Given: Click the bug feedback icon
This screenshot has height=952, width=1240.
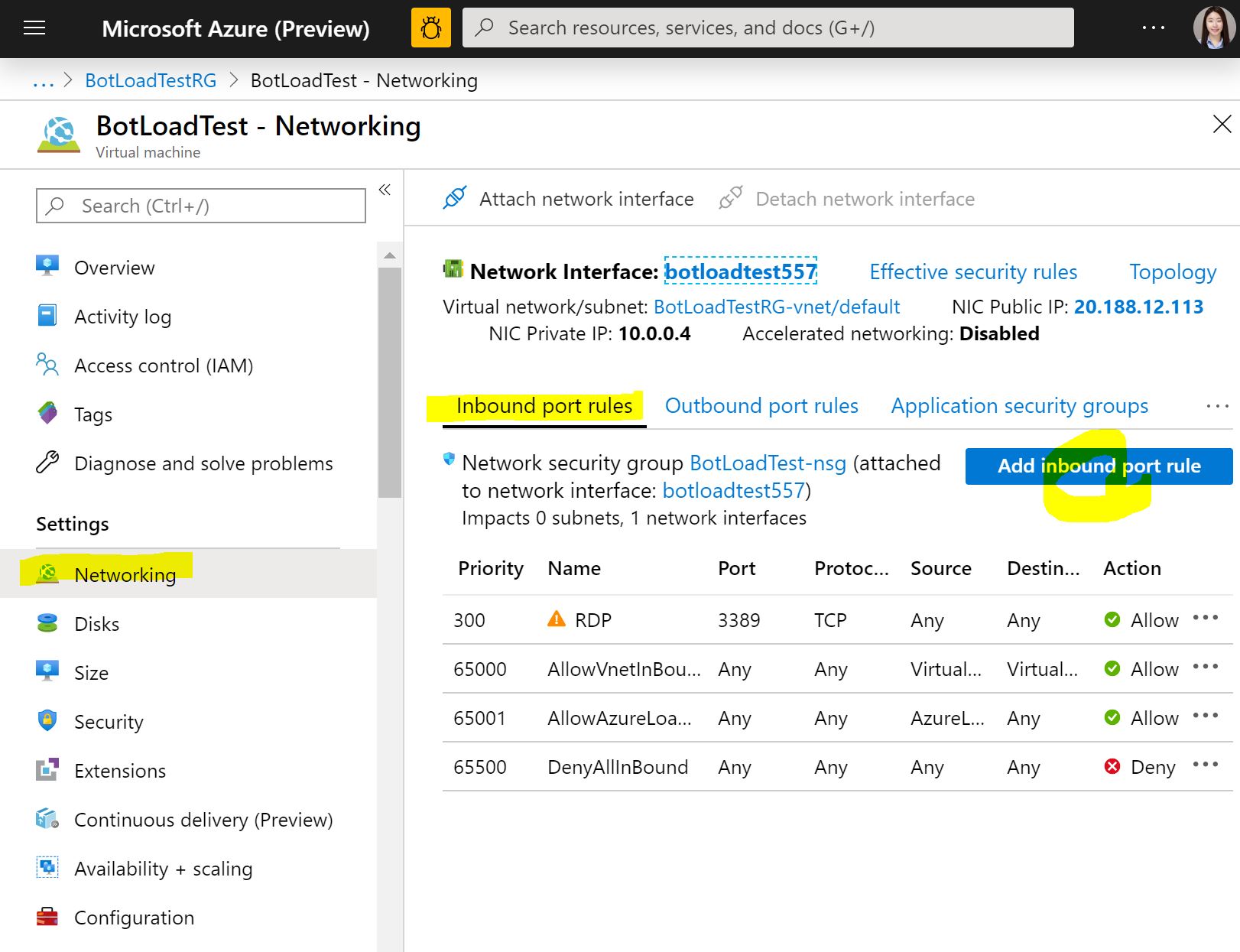Looking at the screenshot, I should (431, 28).
